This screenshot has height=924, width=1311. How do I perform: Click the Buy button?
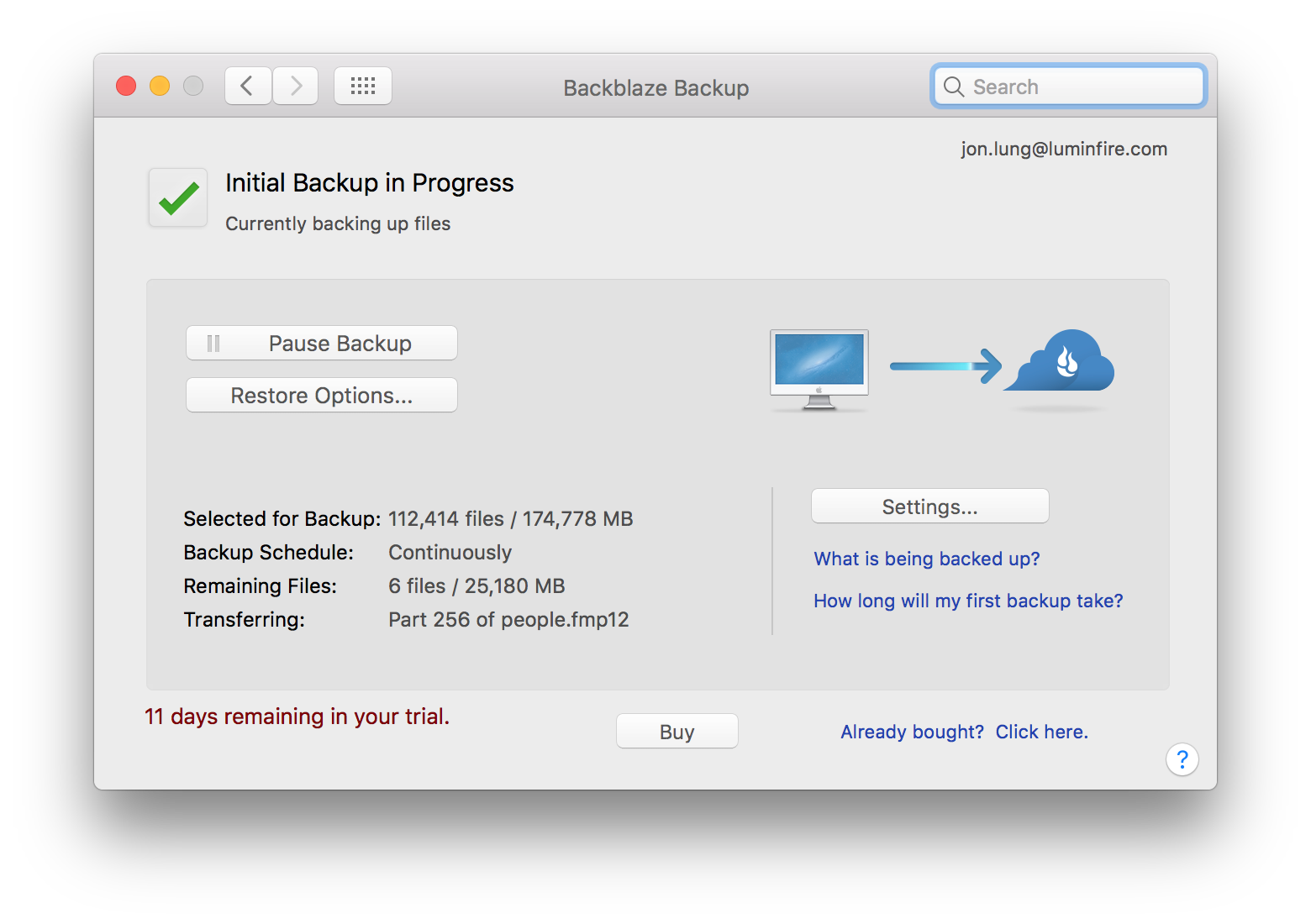[x=677, y=731]
